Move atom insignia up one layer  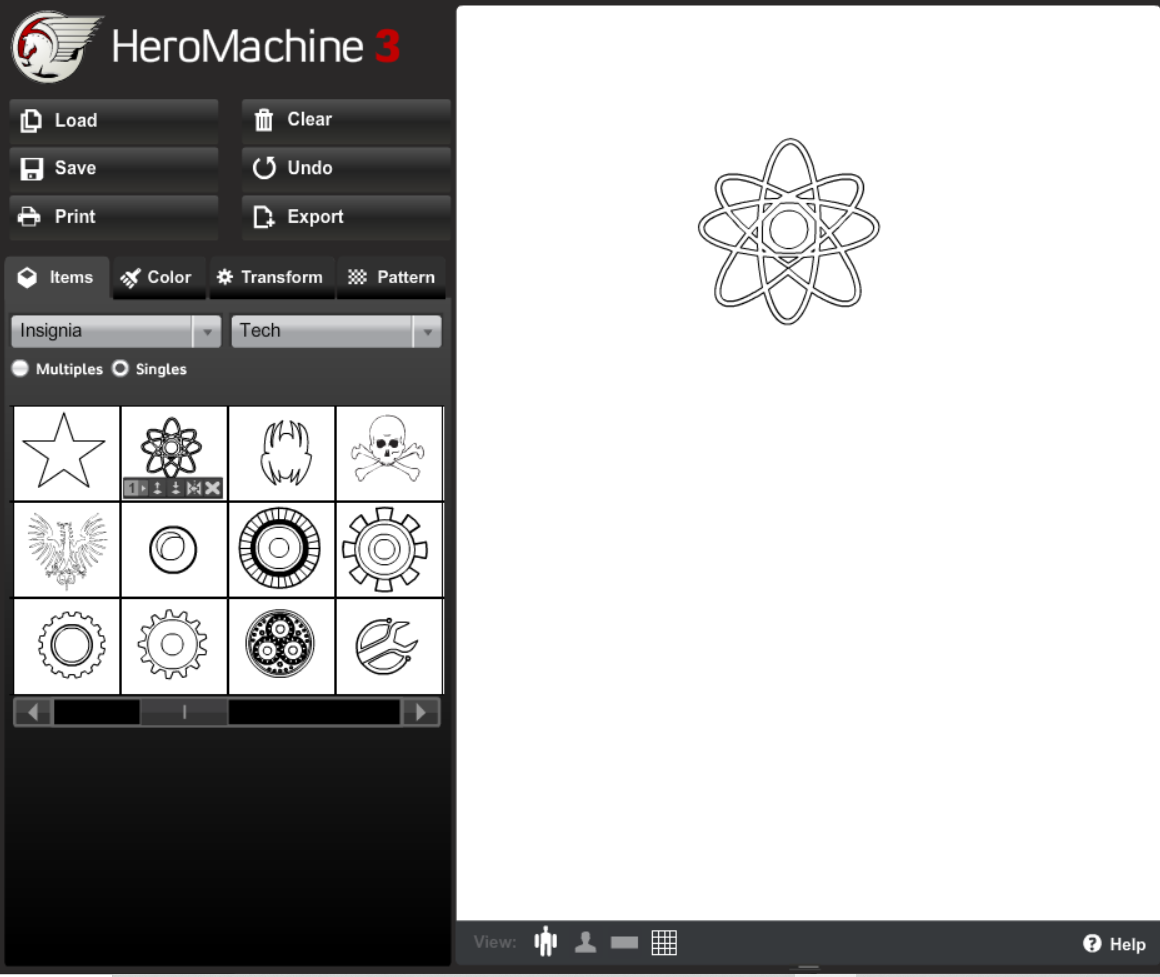(157, 488)
